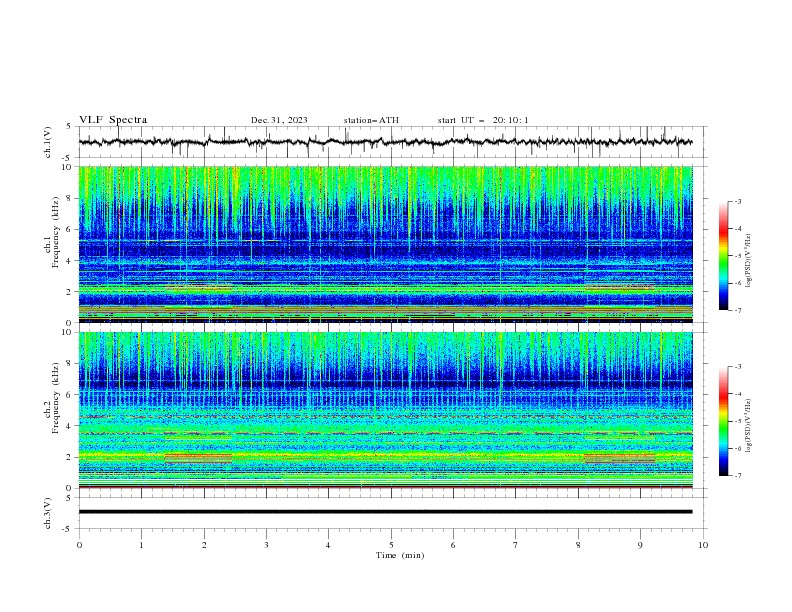Click the 'start UT = 20:10:1' text
This screenshot has height=612, width=792.
click(483, 120)
